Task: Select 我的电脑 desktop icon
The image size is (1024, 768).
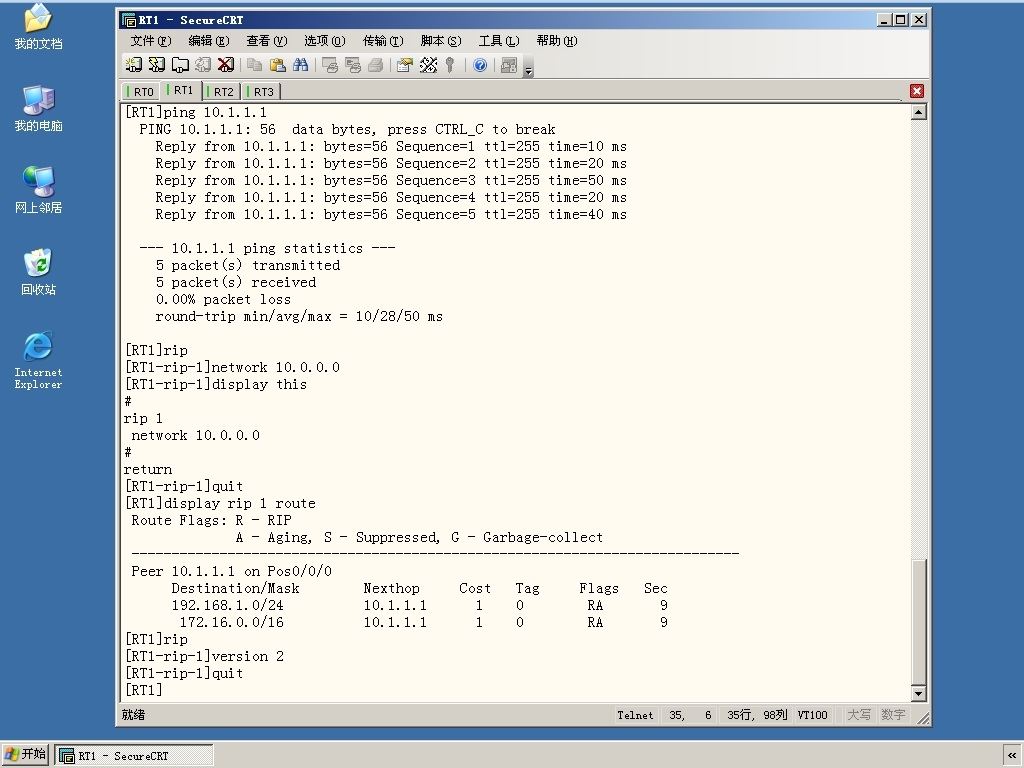Action: [x=38, y=109]
